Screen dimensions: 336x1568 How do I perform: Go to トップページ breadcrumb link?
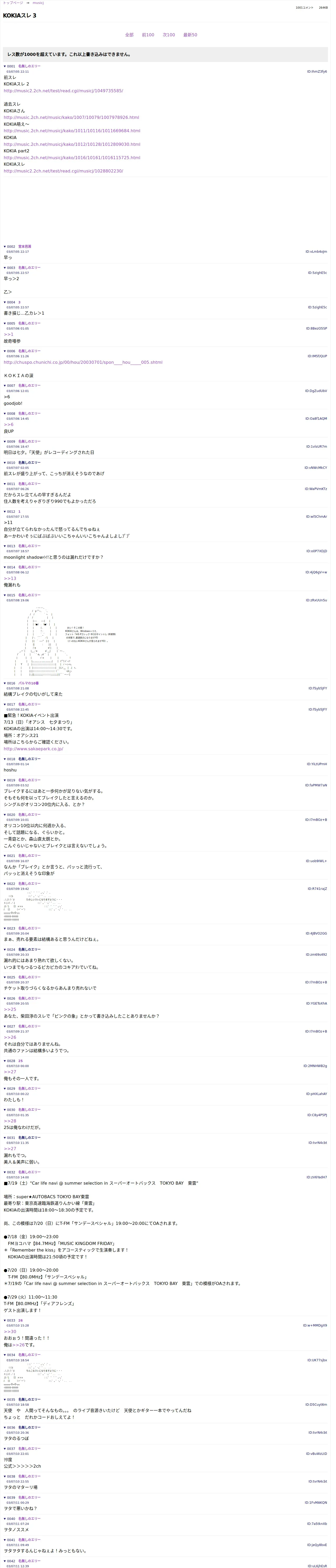coord(13,3)
